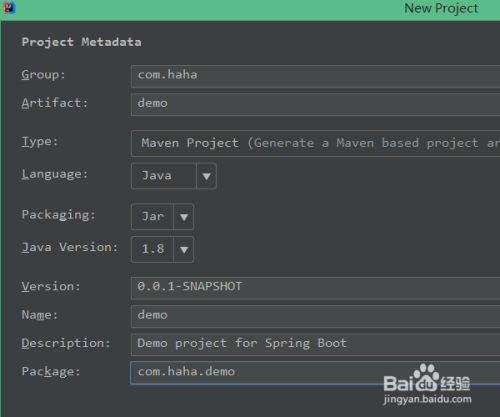Viewport: 500px width, 417px height.
Task: Open the Type dropdown showing Maven Project
Action: (315, 143)
